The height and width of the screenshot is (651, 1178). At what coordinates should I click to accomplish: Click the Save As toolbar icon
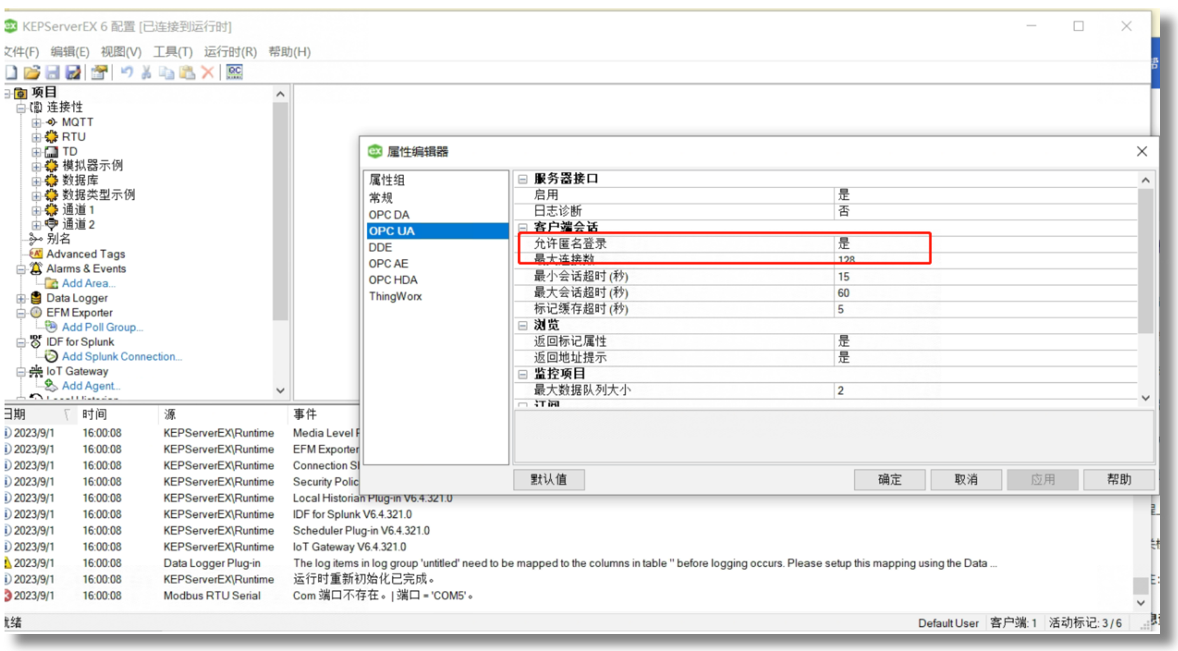(x=73, y=72)
